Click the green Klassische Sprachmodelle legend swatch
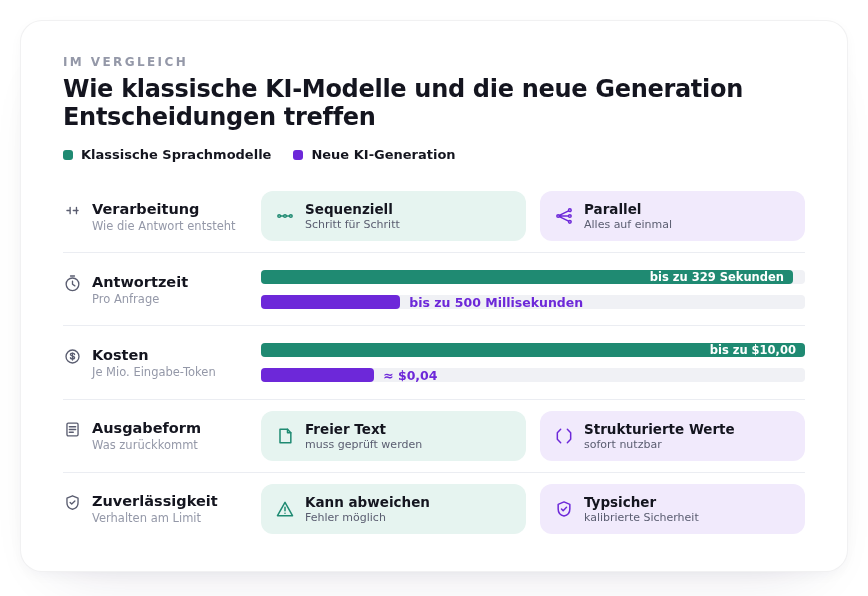Viewport: 868px width, 596px height. [x=68, y=155]
